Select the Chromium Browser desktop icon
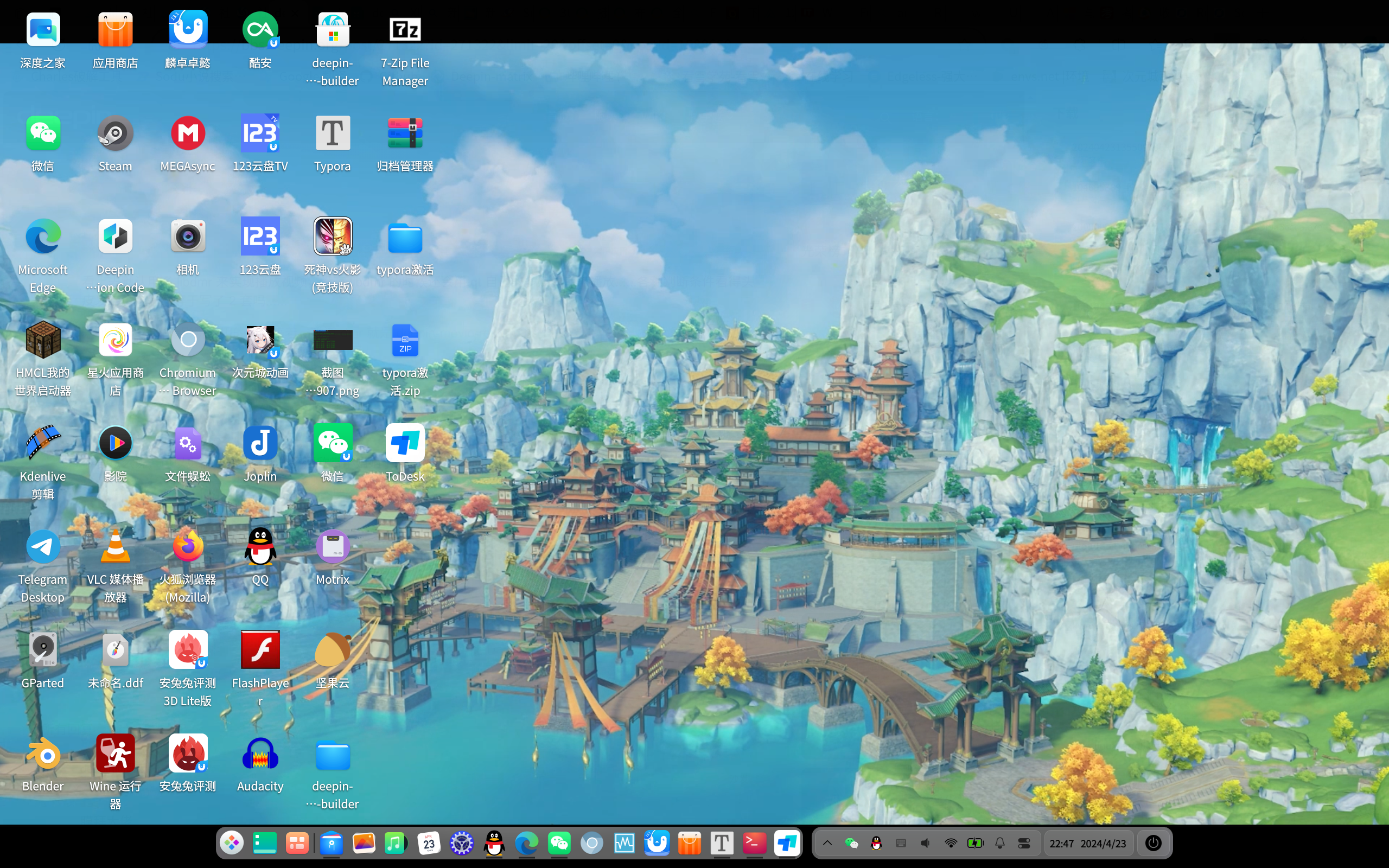Screen dimensions: 1389x868 pyautogui.click(x=188, y=340)
